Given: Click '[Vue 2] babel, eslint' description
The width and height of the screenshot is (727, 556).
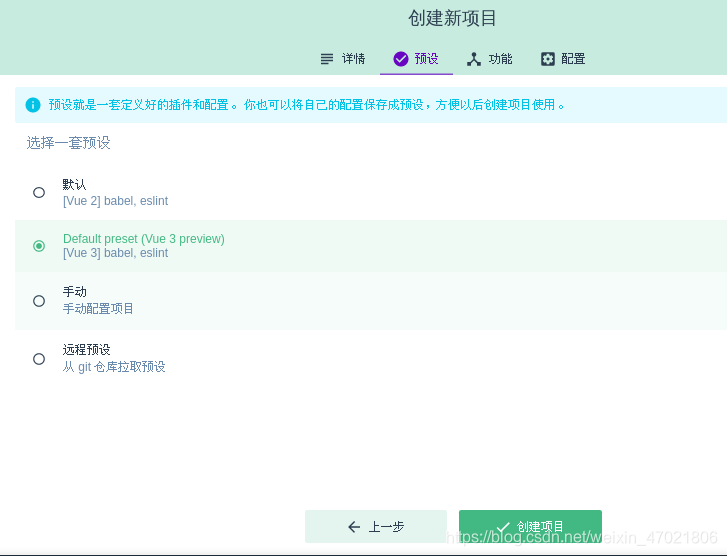Looking at the screenshot, I should click(115, 201).
